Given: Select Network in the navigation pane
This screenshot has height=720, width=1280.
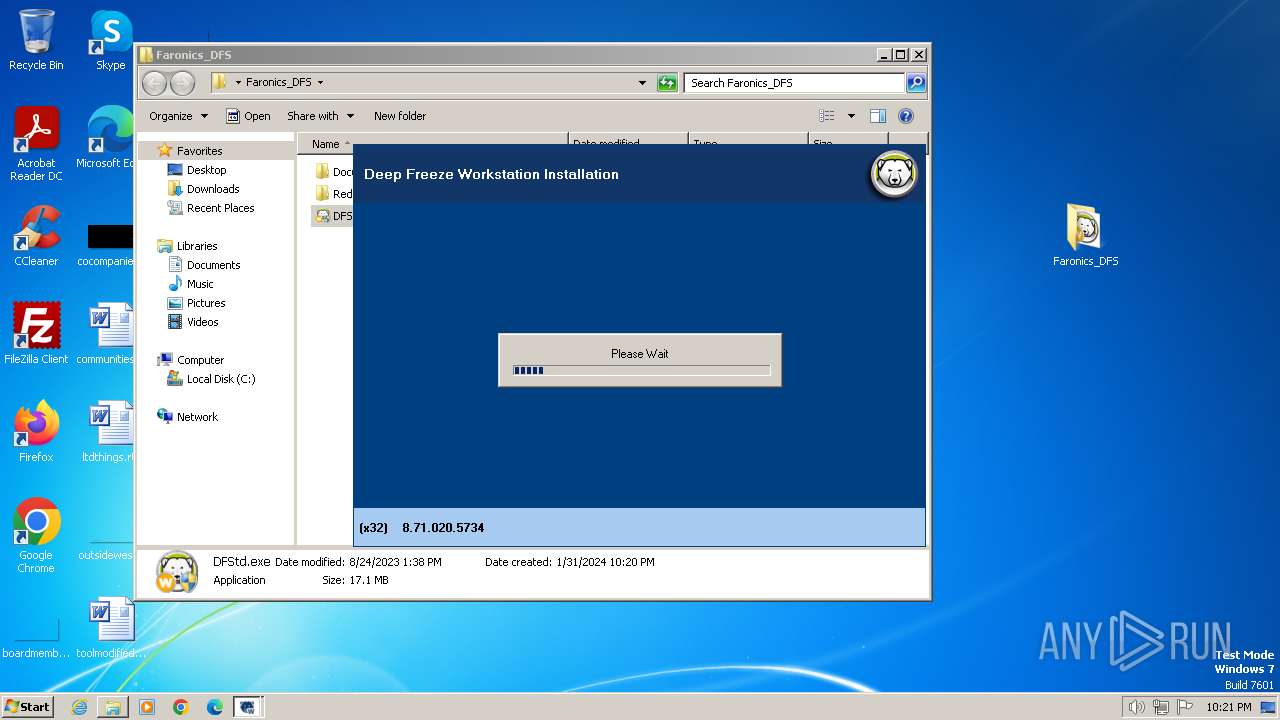Looking at the screenshot, I should pos(197,417).
